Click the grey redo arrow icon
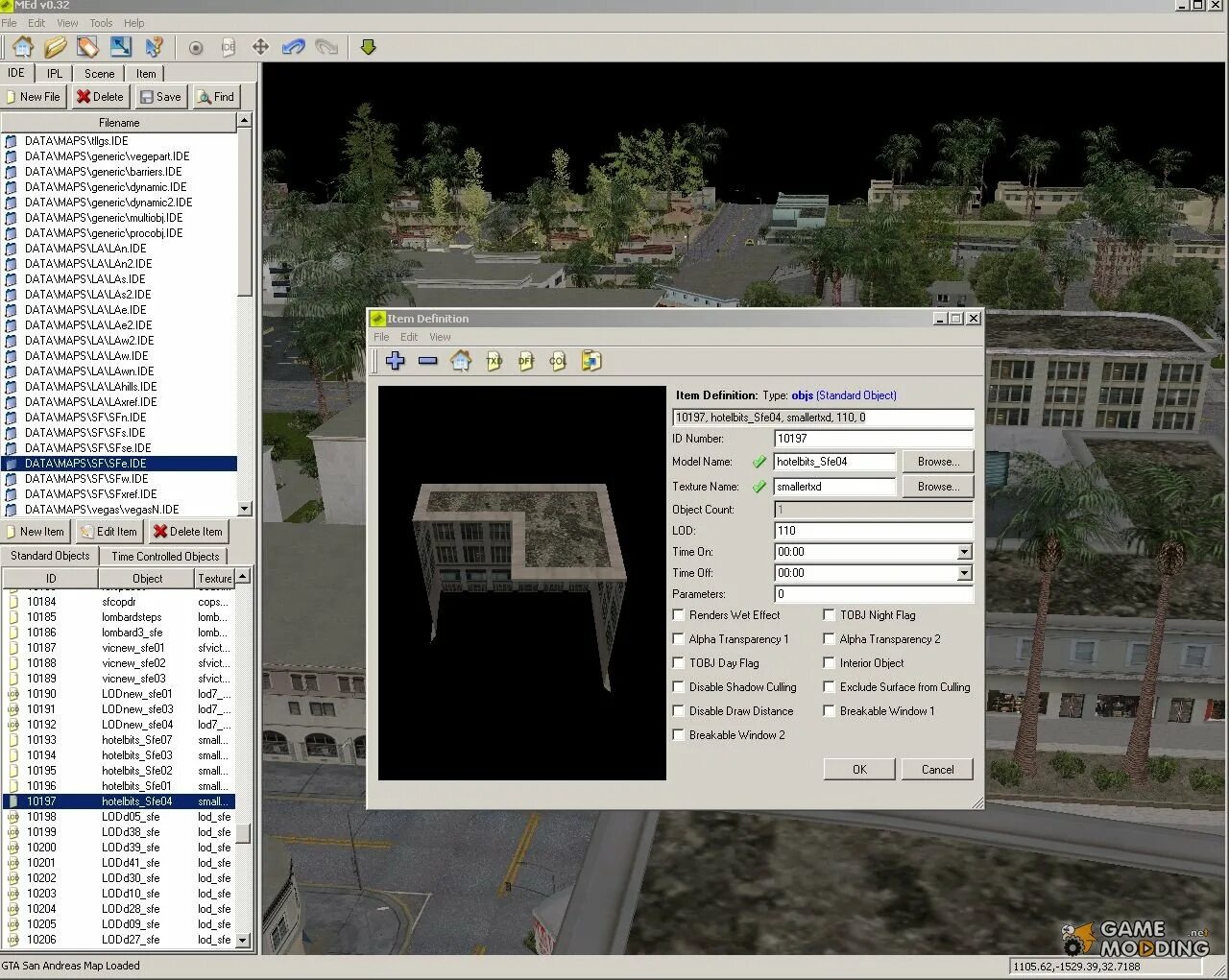The width and height of the screenshot is (1229, 980). coord(326,47)
